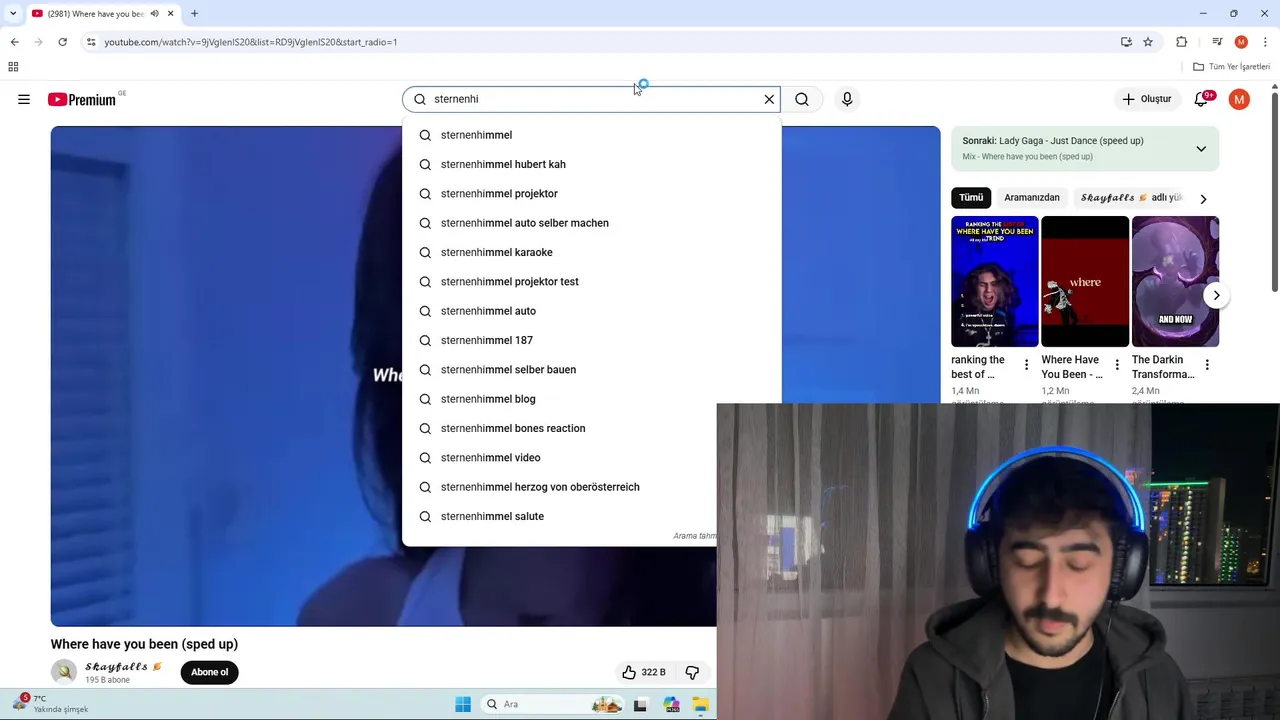Viewport: 1280px width, 720px height.
Task: Choose the 'sternenhimmel video' suggestion
Action: click(x=559, y=458)
